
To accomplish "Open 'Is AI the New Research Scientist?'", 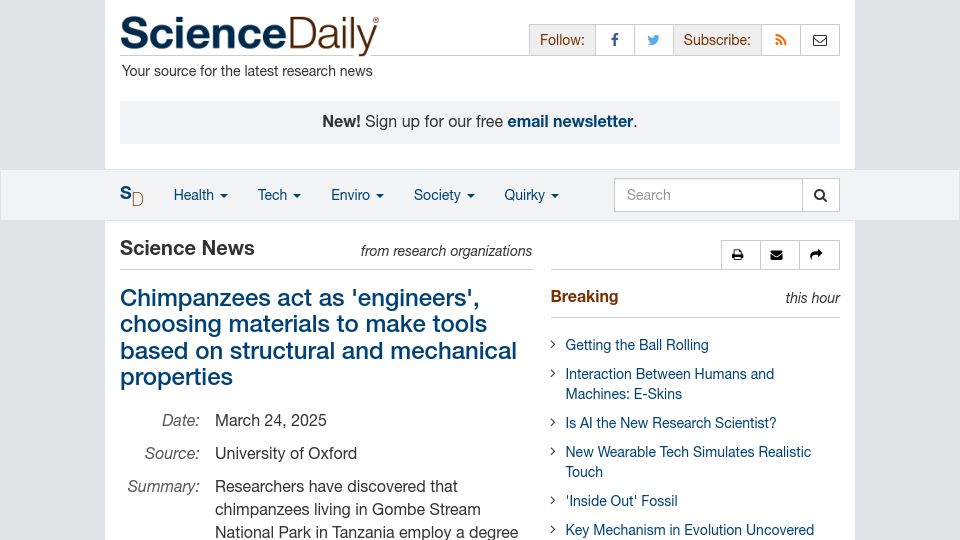I will point(670,423).
